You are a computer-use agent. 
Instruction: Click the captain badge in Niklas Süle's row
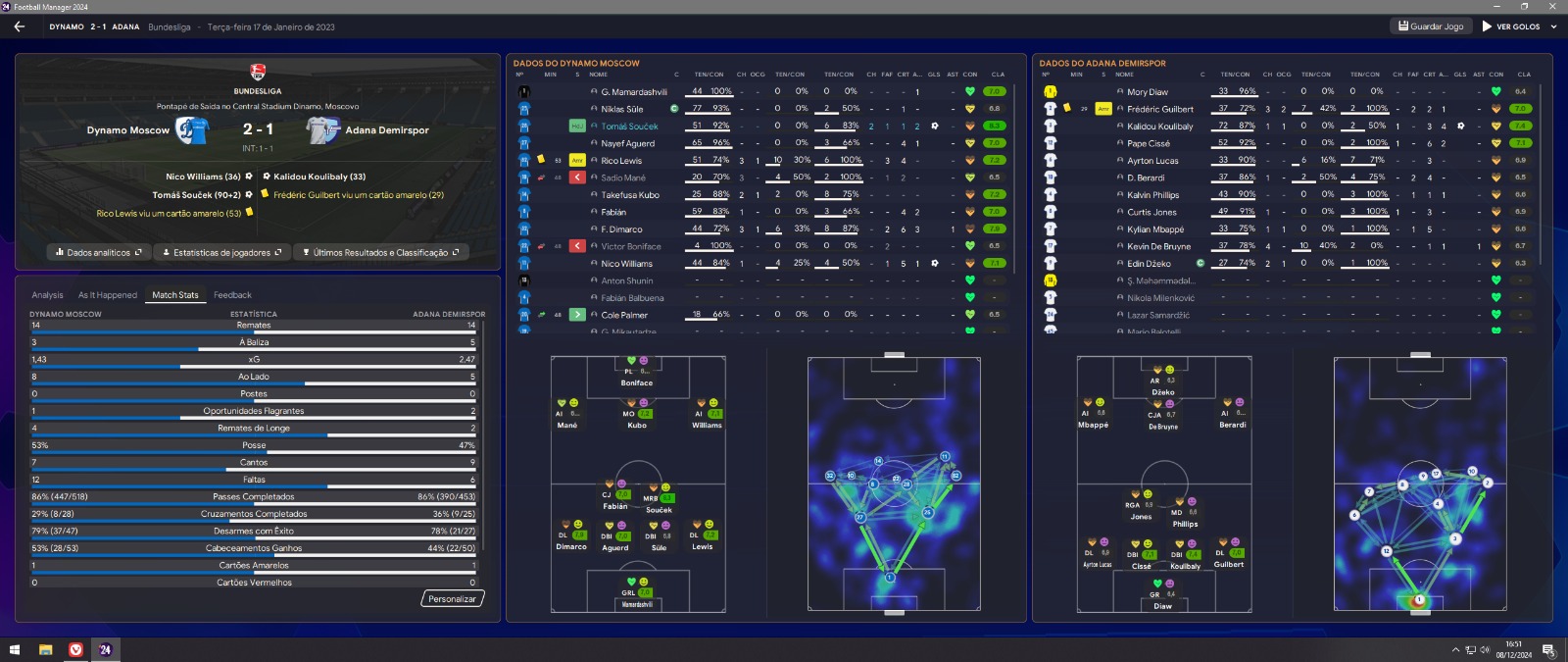tap(674, 109)
